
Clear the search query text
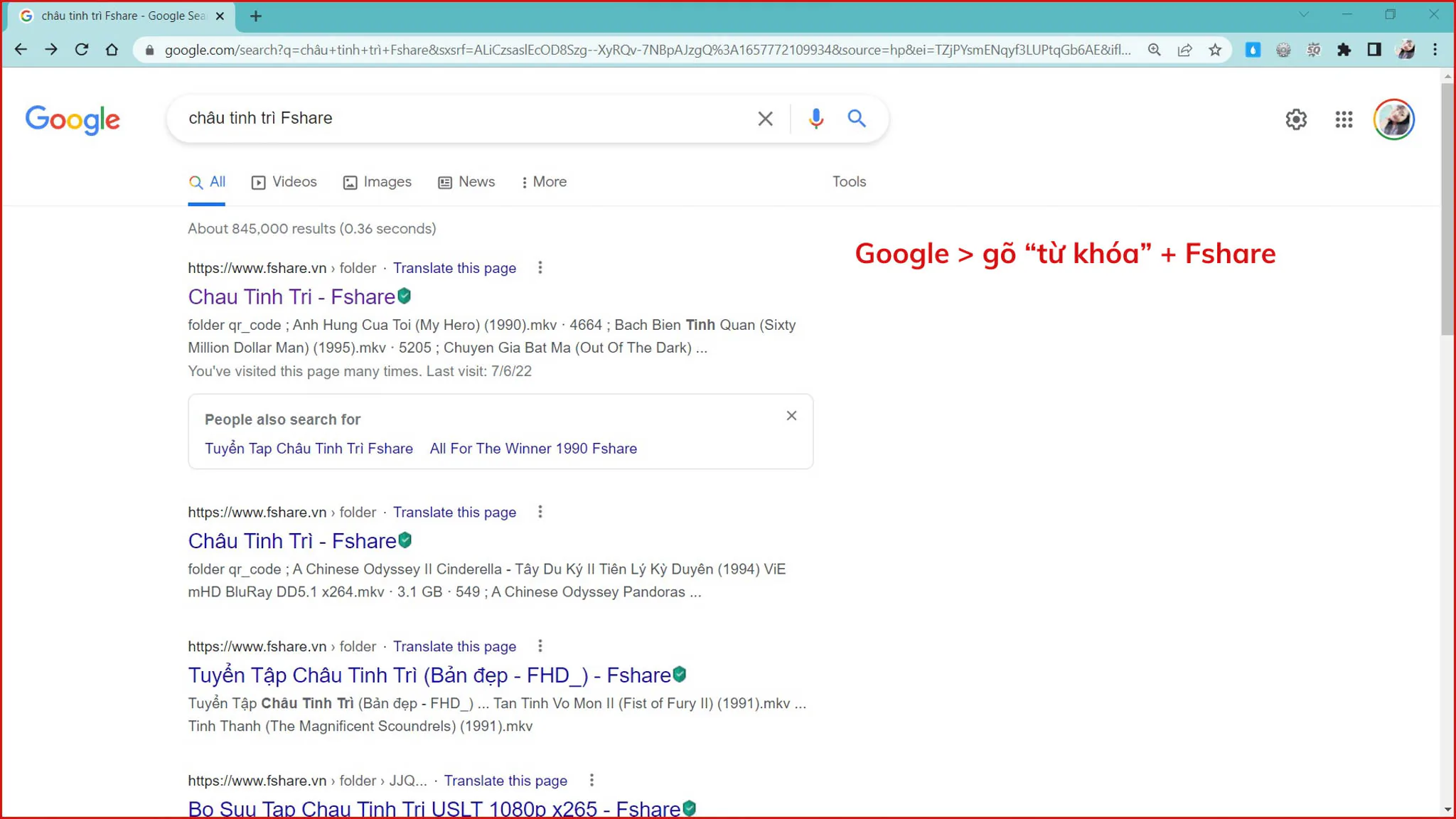[x=765, y=119]
